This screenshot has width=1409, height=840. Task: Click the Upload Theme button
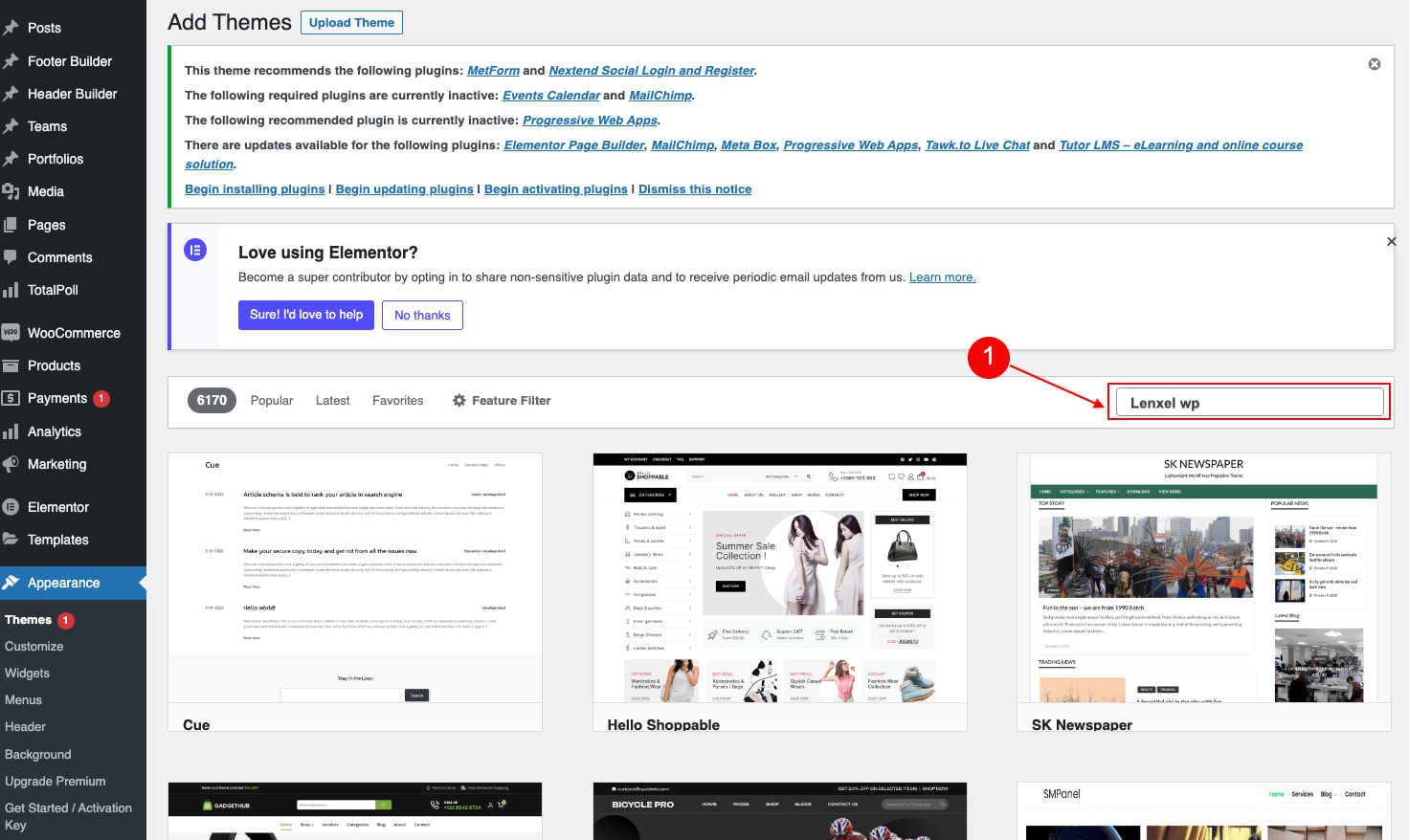click(x=351, y=22)
